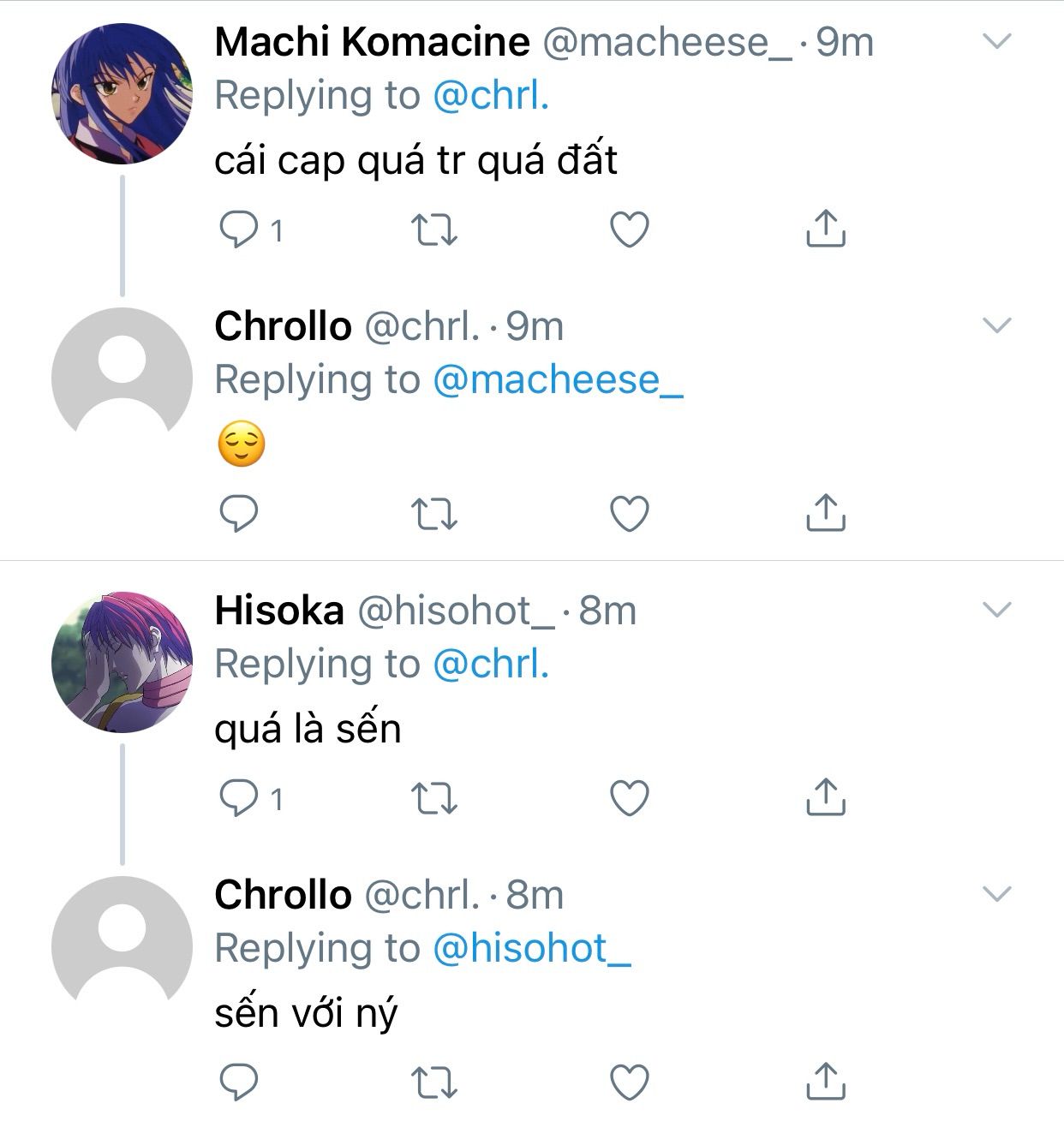
Task: Share Chrollo's "sến với ný" tweet
Action: (x=826, y=1082)
